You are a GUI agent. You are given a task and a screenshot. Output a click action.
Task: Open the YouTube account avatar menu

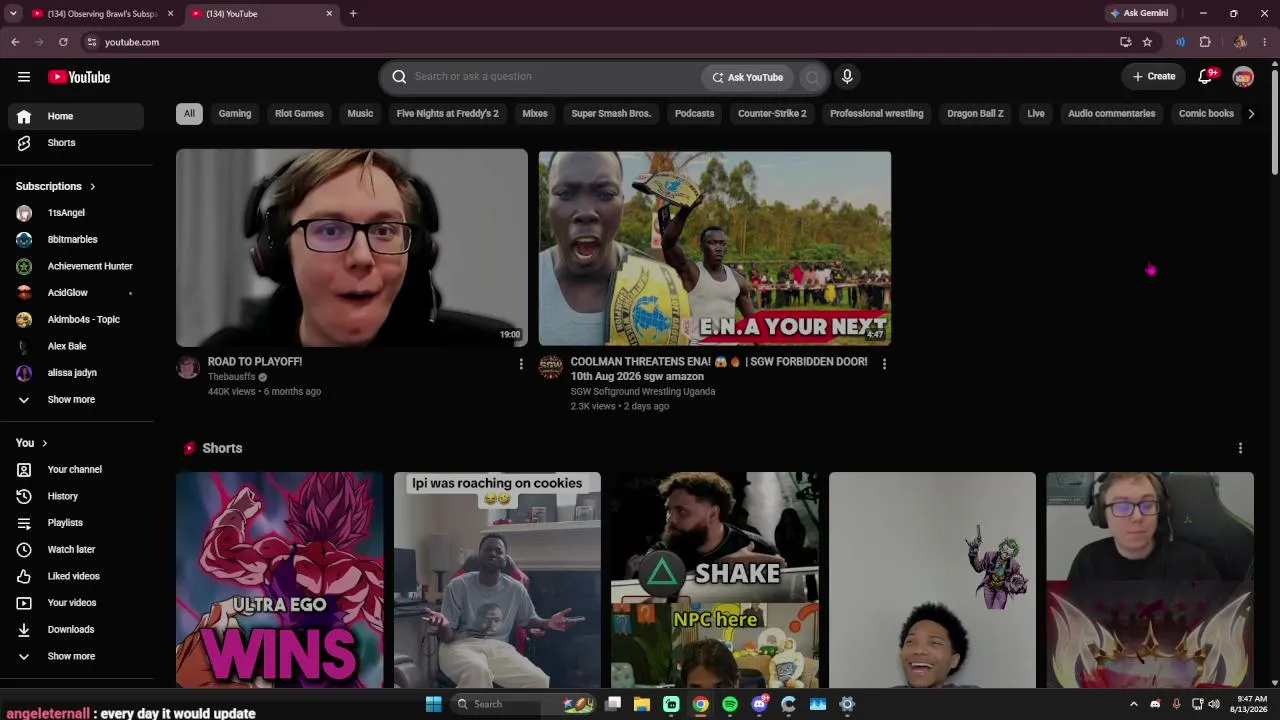tap(1243, 77)
